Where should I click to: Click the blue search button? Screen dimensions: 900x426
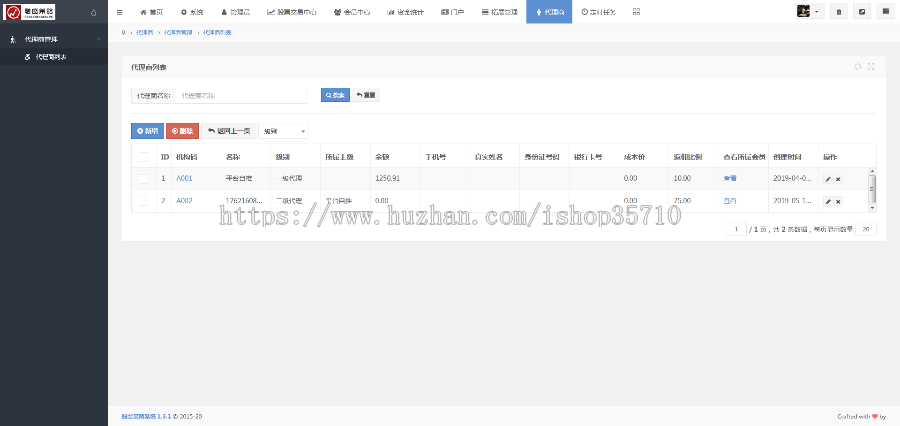pyautogui.click(x=335, y=95)
